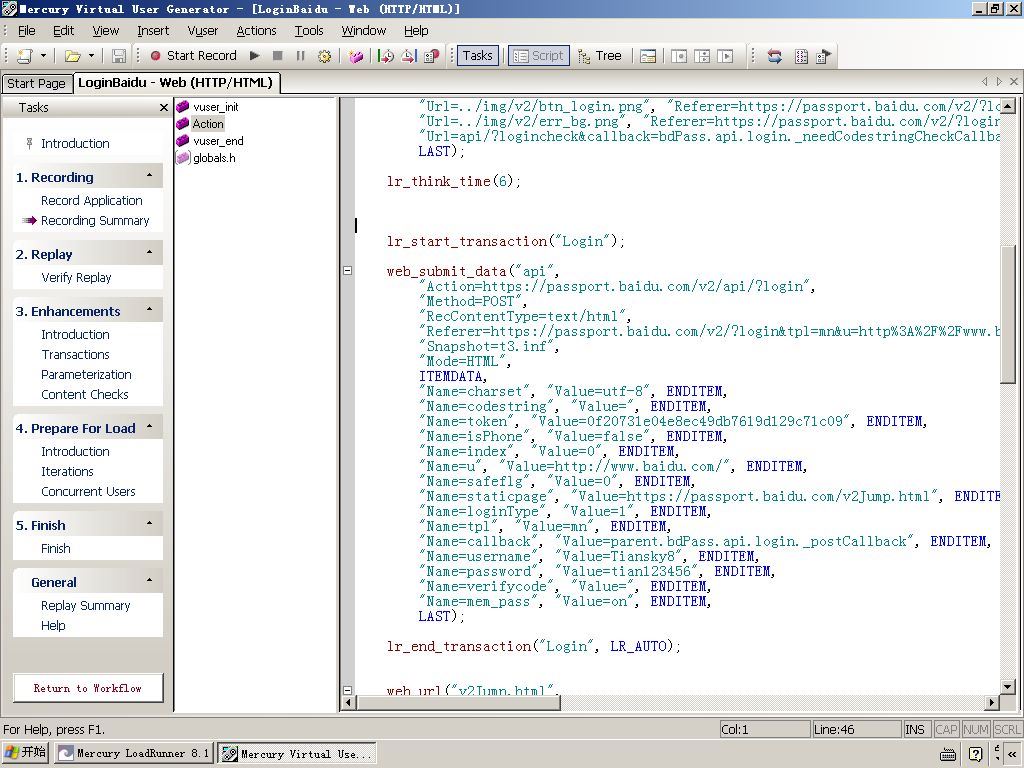The image size is (1024, 768).
Task: Run the script with the play icon
Action: point(255,56)
